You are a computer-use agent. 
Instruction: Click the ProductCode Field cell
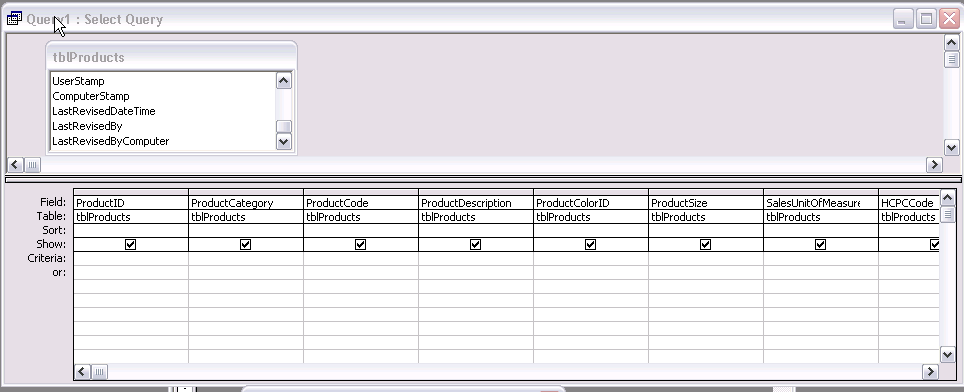pyautogui.click(x=361, y=203)
